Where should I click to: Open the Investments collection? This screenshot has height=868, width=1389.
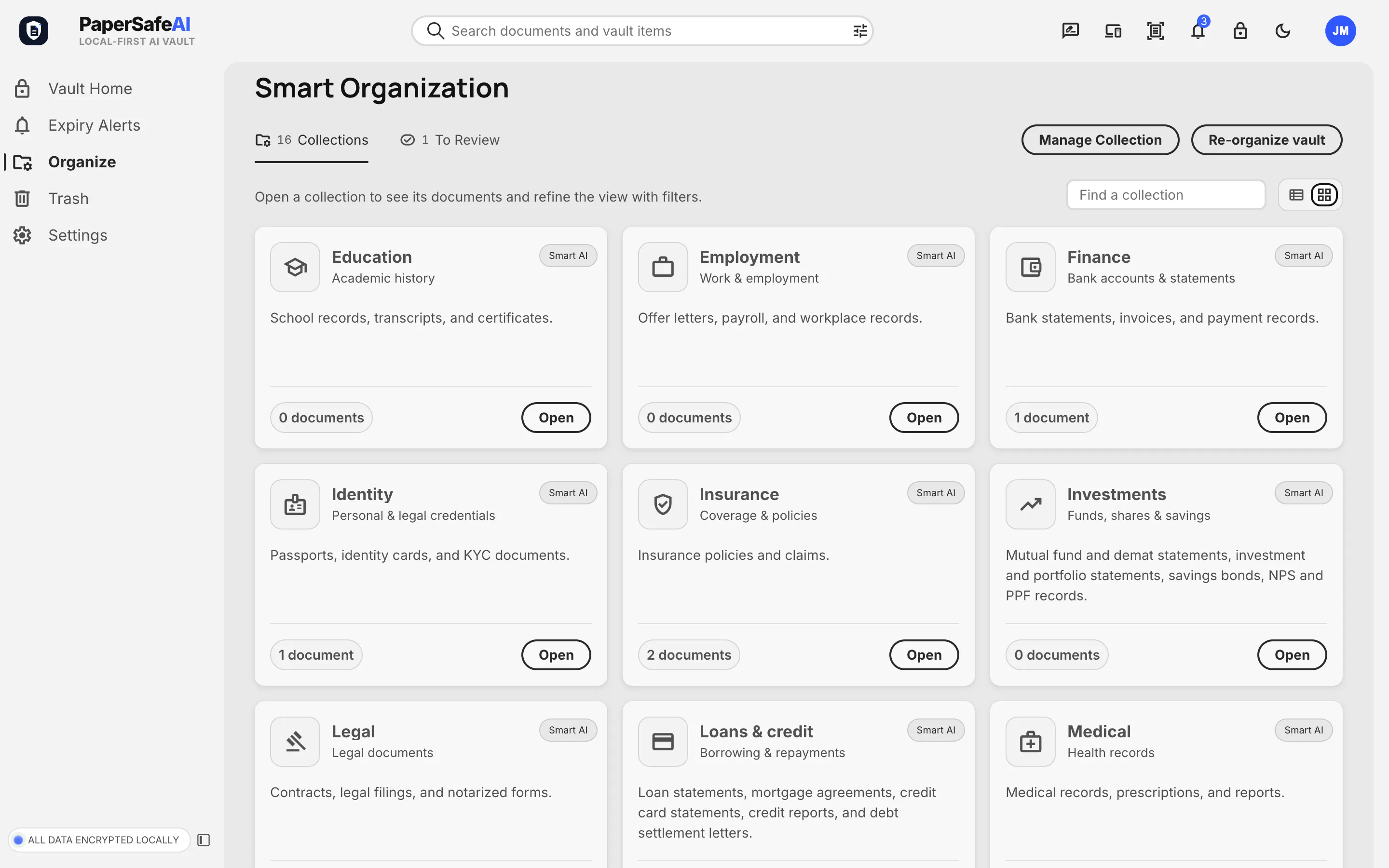point(1292,654)
